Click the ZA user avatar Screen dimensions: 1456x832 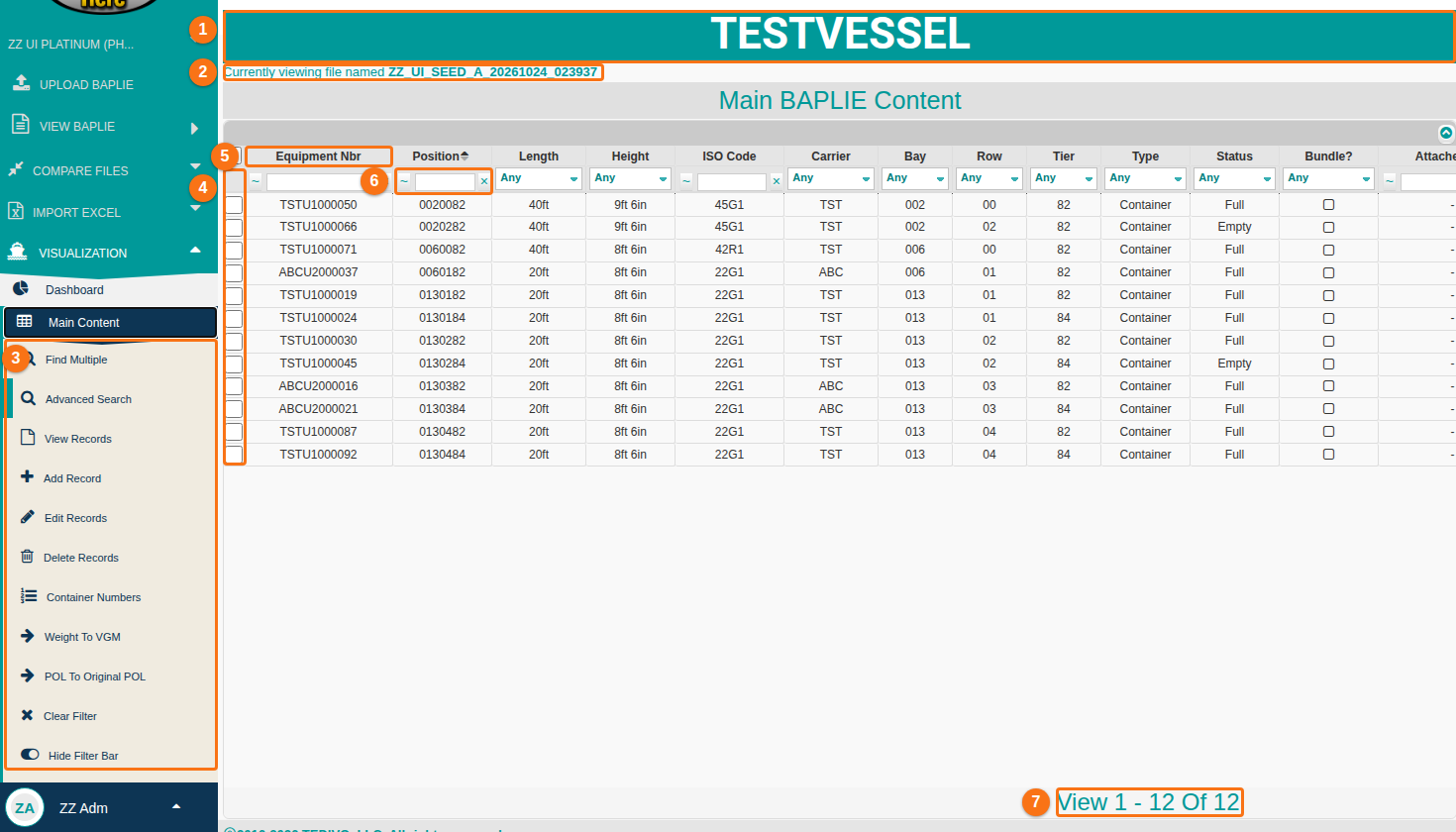click(x=25, y=807)
